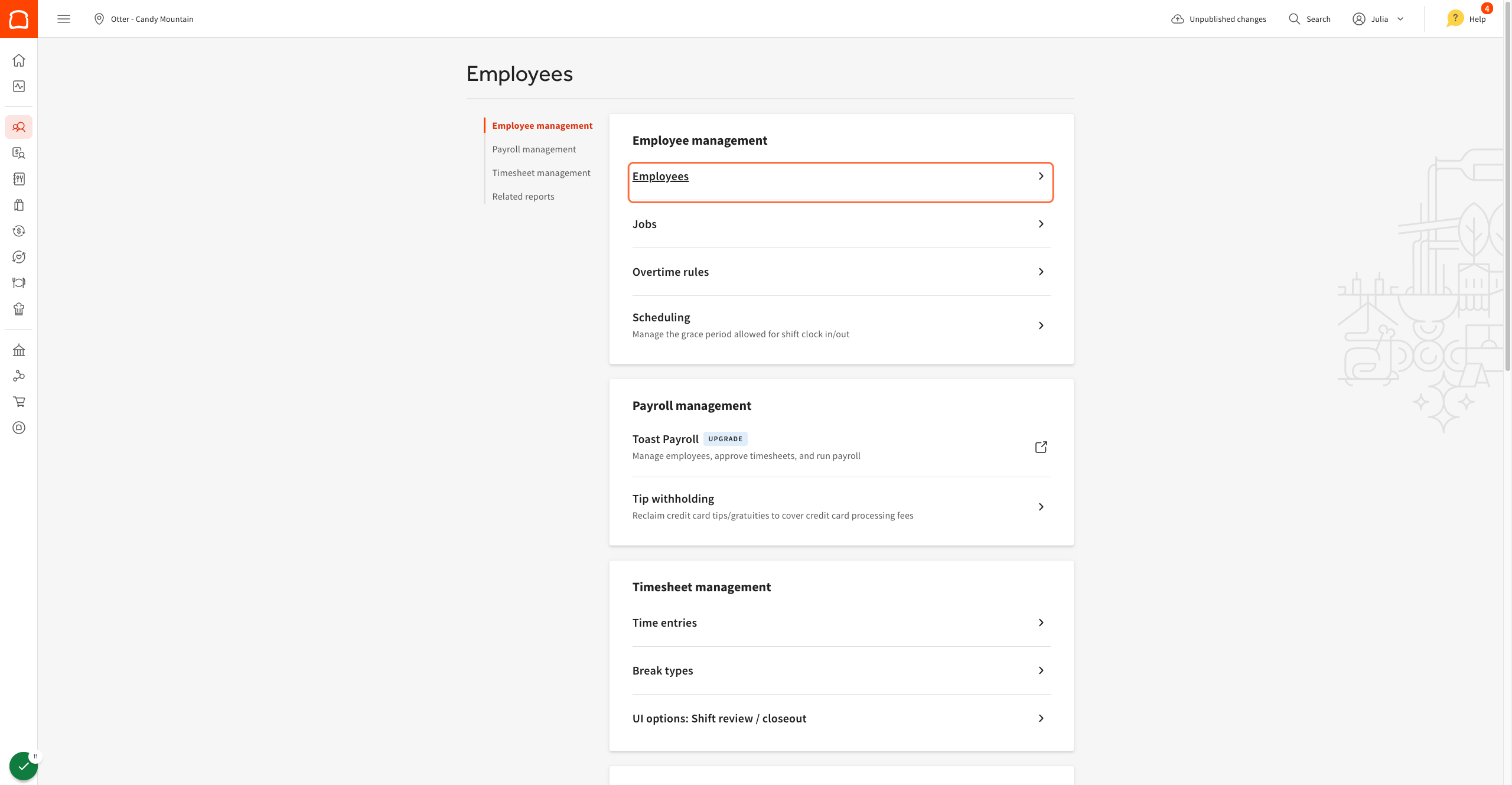This screenshot has width=1512, height=785.
Task: Expand the Jobs row chevron
Action: (1041, 224)
